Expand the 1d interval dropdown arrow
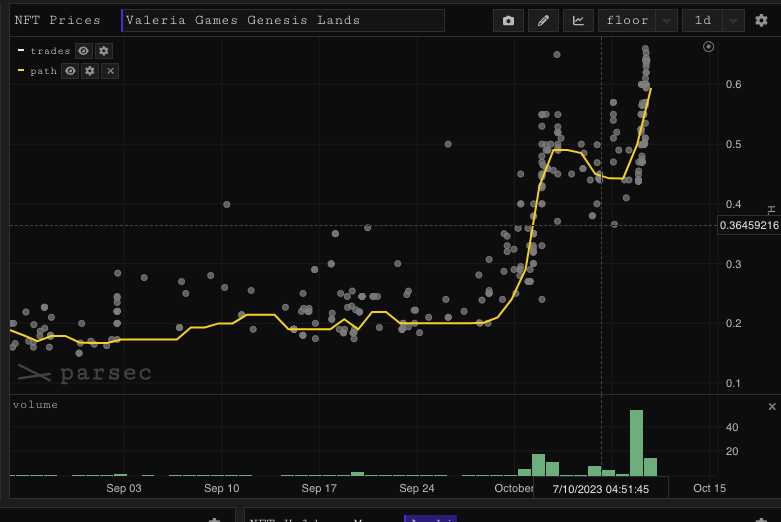 [x=733, y=21]
